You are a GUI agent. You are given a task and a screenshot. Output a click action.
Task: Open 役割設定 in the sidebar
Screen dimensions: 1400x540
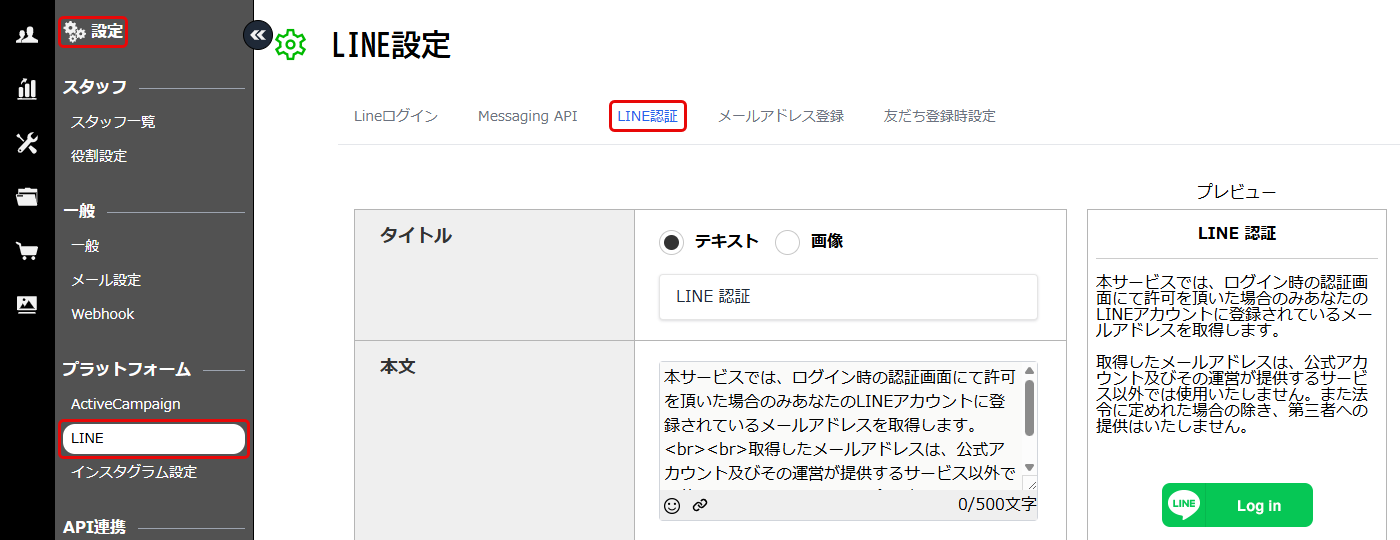point(99,156)
